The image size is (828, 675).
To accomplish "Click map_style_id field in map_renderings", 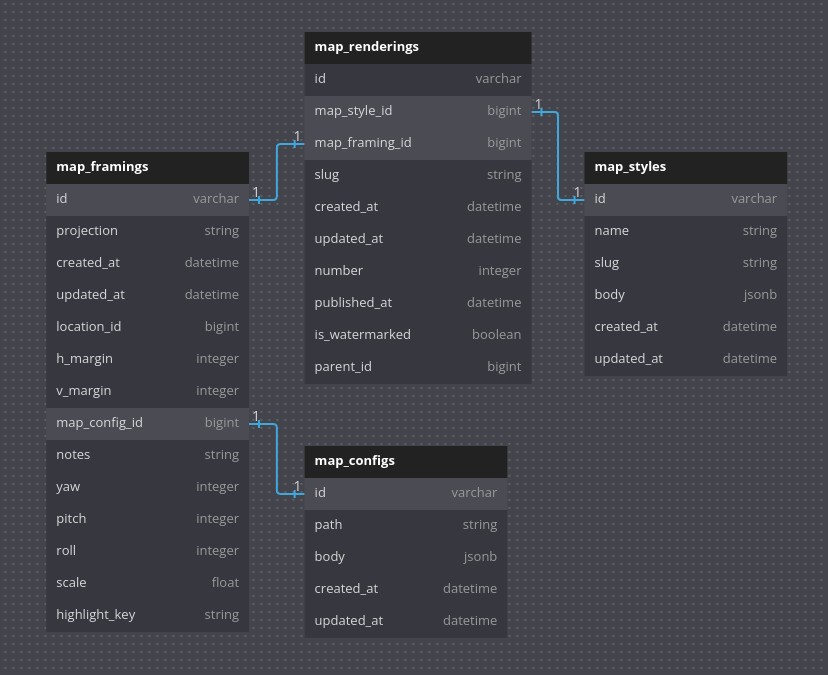I will point(418,111).
